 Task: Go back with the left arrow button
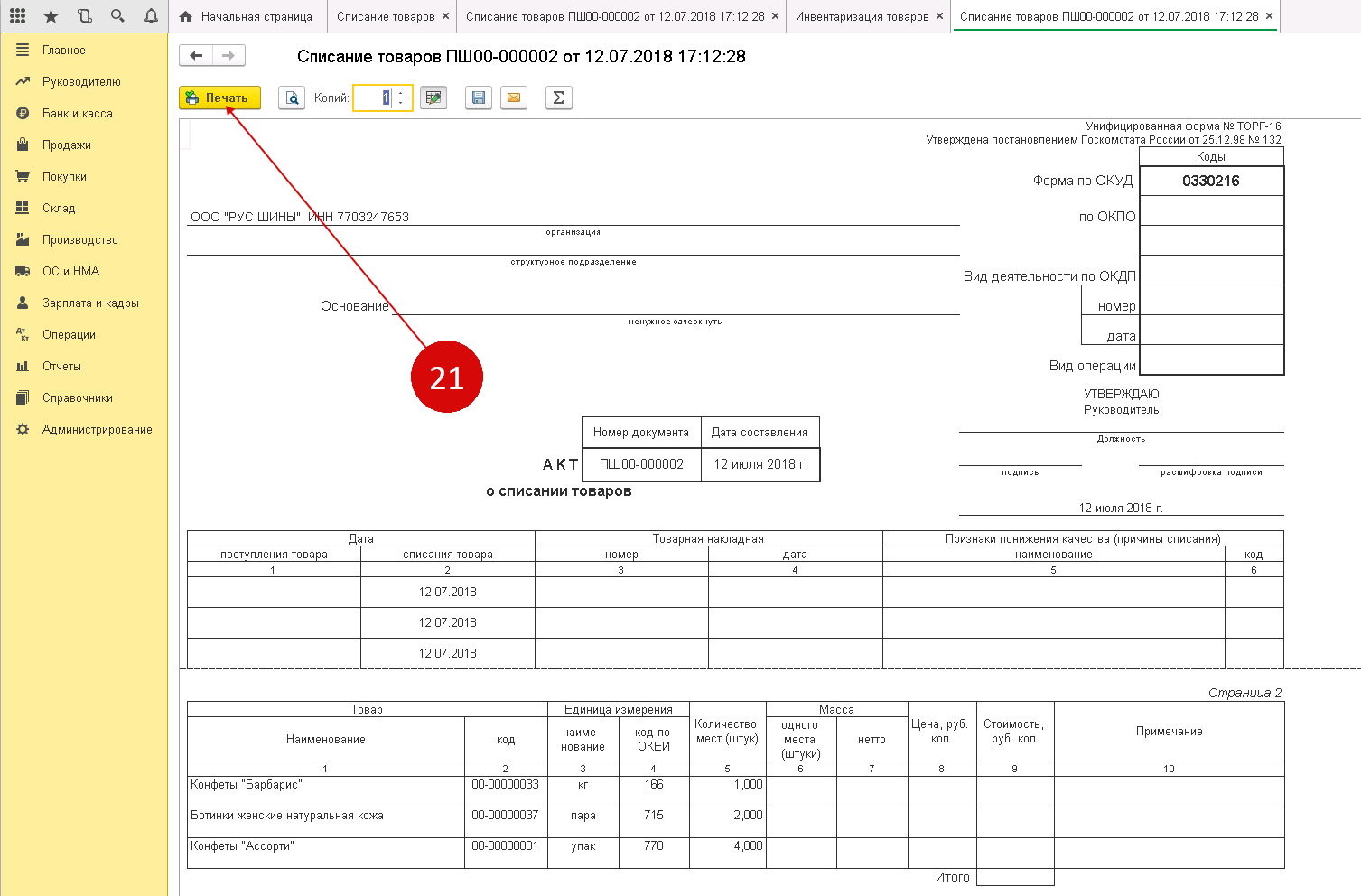click(x=196, y=56)
